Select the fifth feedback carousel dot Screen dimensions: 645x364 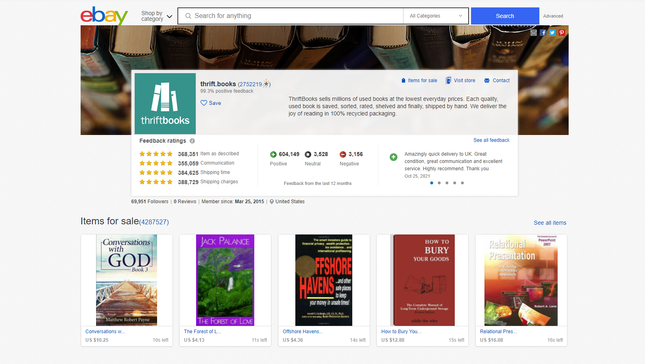[462, 183]
